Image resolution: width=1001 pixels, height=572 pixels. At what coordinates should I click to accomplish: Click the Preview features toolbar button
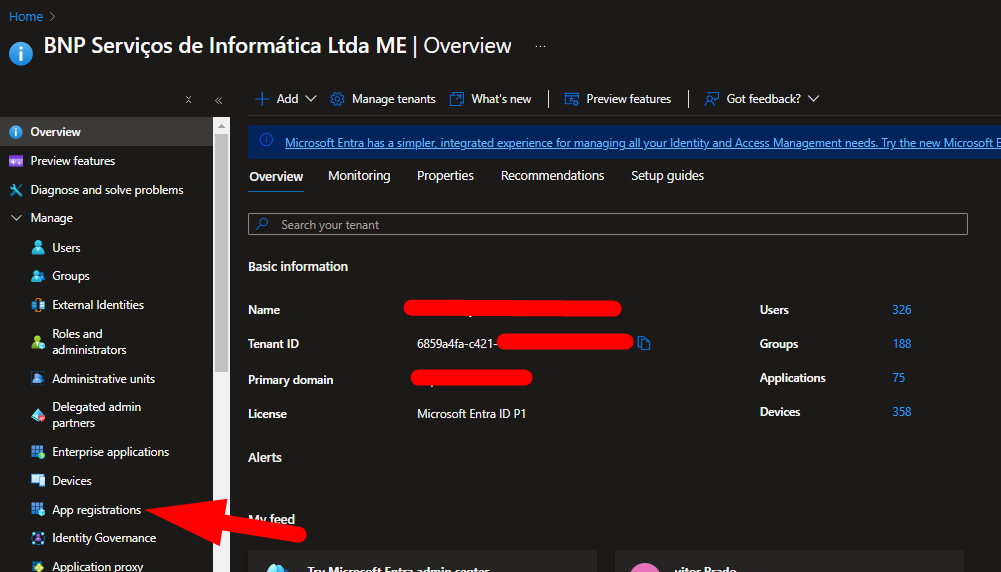coord(617,99)
